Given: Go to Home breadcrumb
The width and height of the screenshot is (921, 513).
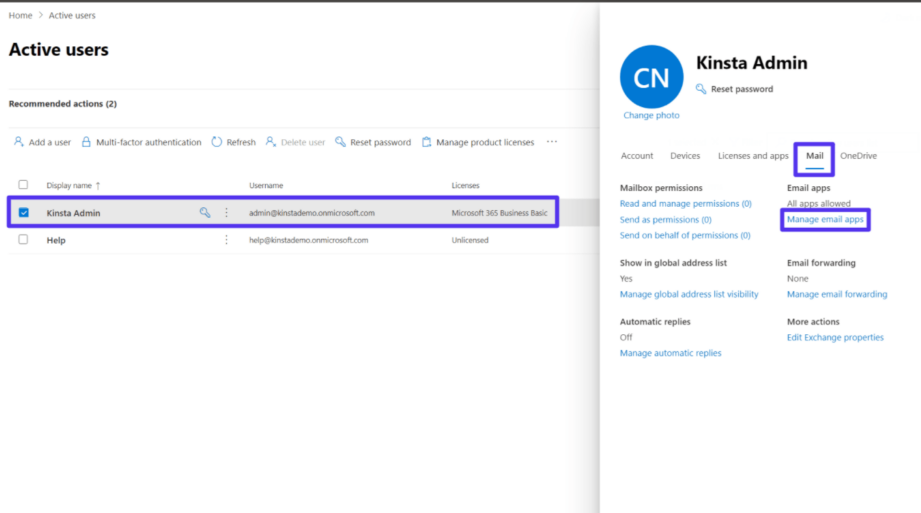Looking at the screenshot, I should tap(21, 15).
